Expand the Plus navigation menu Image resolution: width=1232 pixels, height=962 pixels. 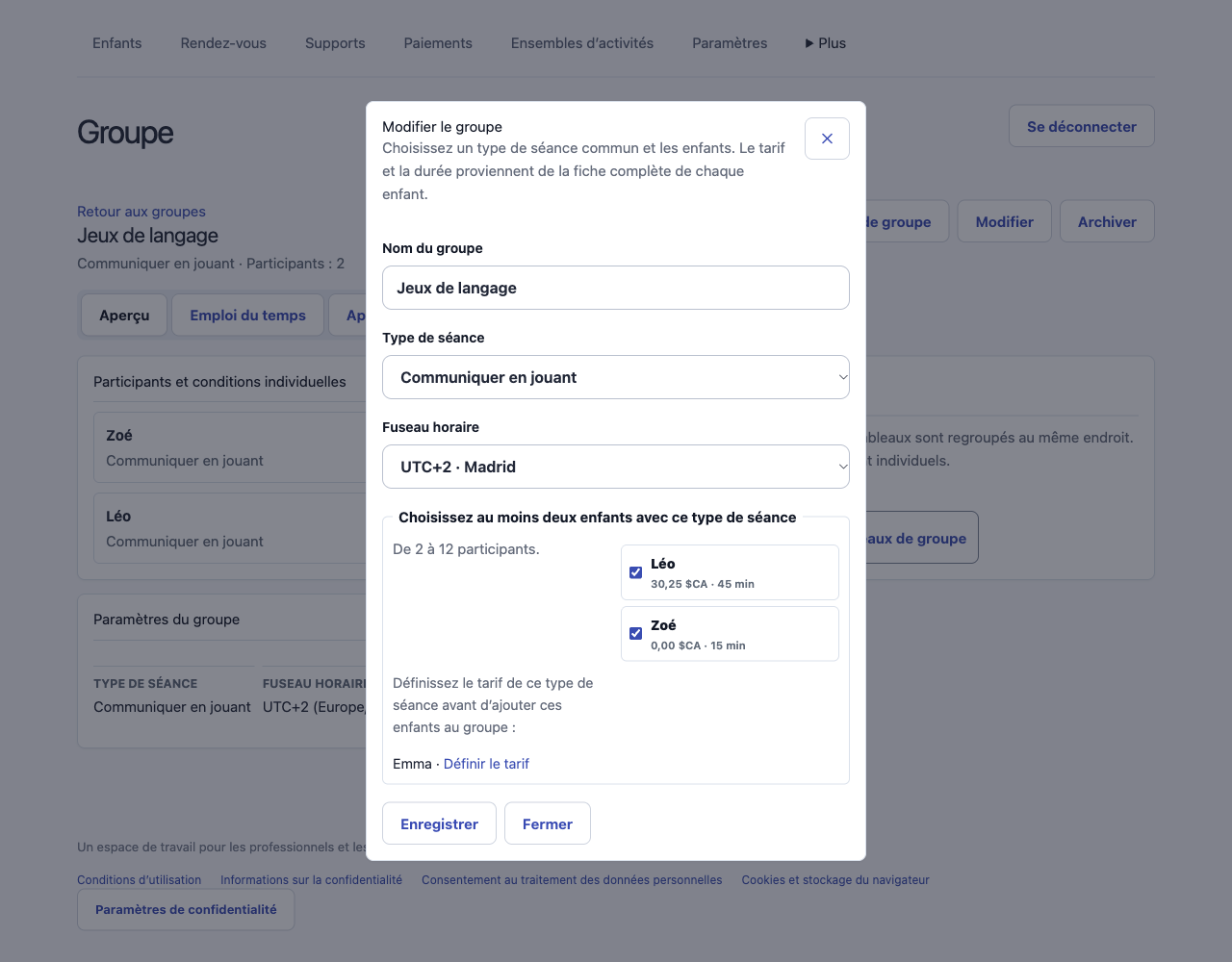[x=826, y=43]
